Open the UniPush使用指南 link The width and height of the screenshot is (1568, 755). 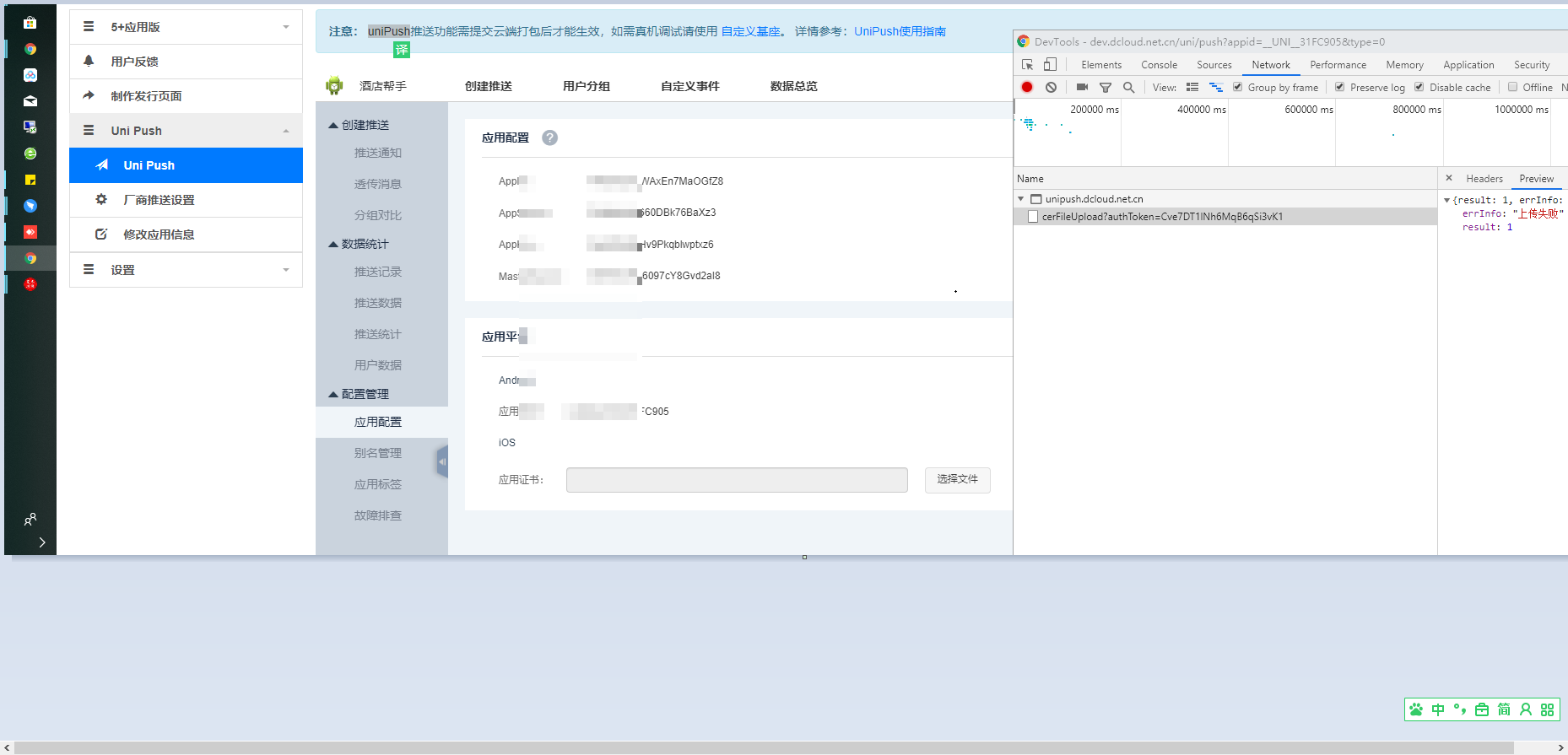tap(900, 31)
